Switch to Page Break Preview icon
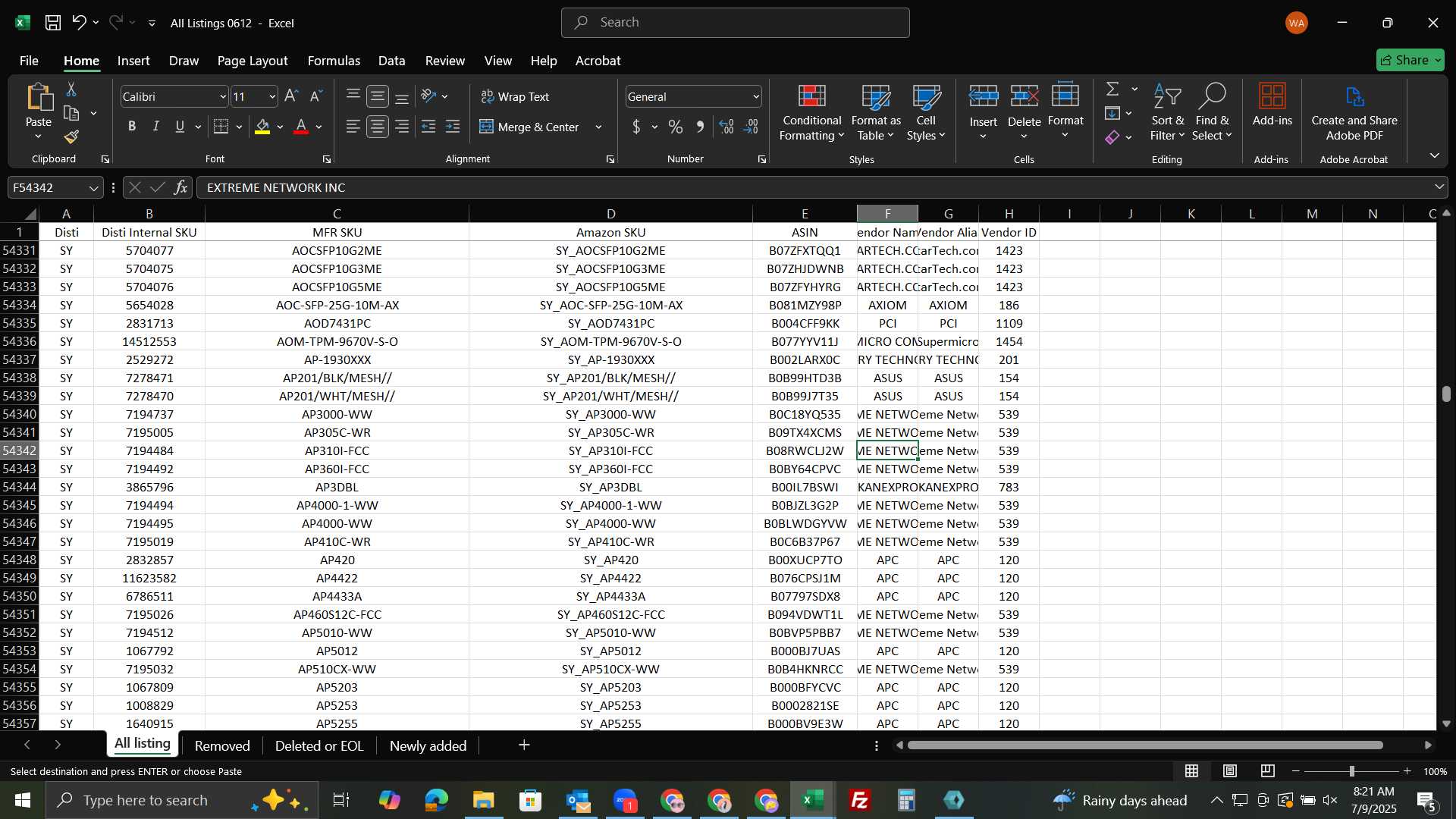1456x819 pixels. [x=1268, y=771]
